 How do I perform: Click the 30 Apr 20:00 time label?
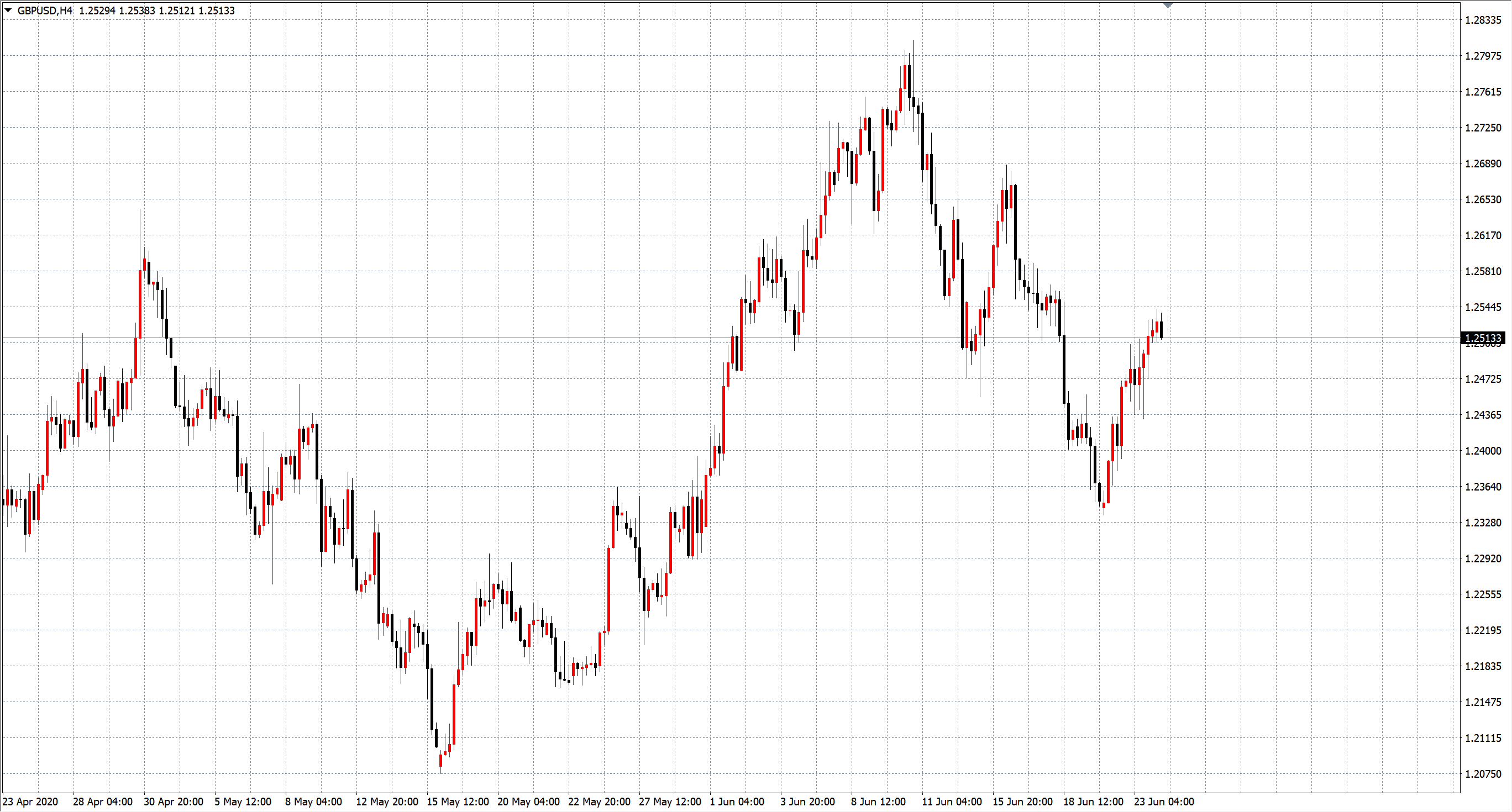[x=174, y=802]
